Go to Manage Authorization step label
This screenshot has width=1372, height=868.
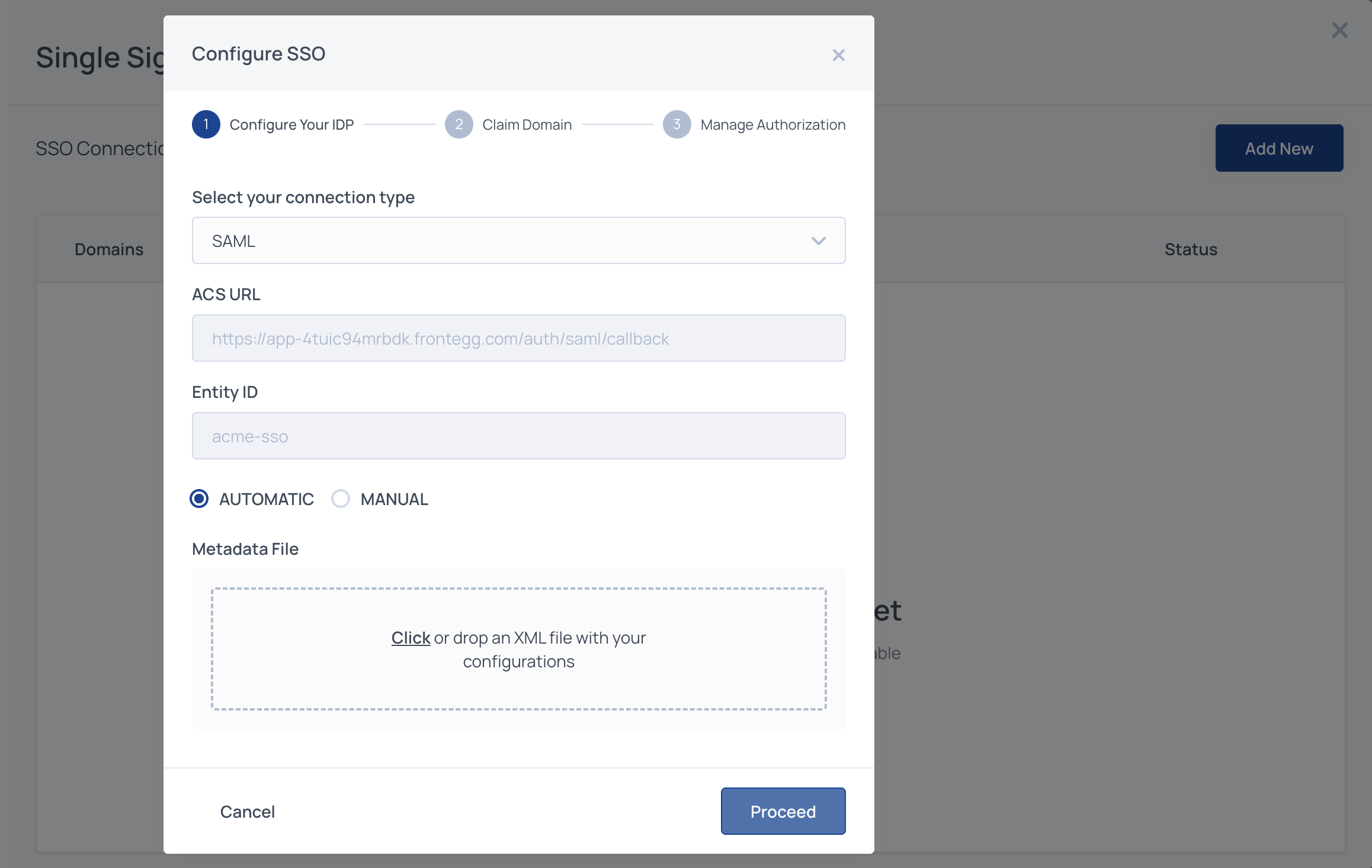(772, 125)
